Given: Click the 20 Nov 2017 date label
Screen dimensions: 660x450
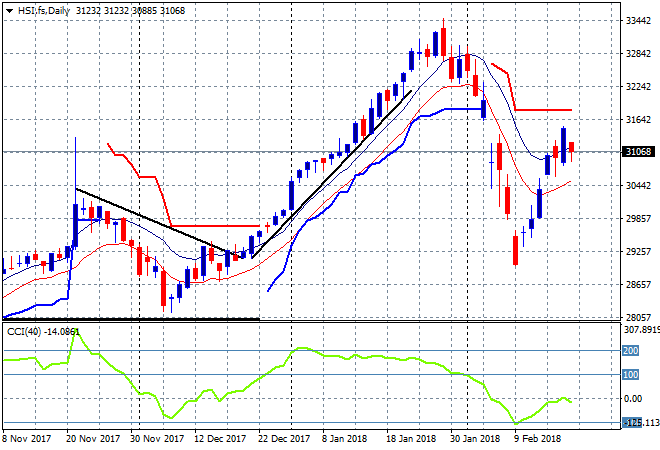Looking at the screenshot, I should [x=93, y=439].
